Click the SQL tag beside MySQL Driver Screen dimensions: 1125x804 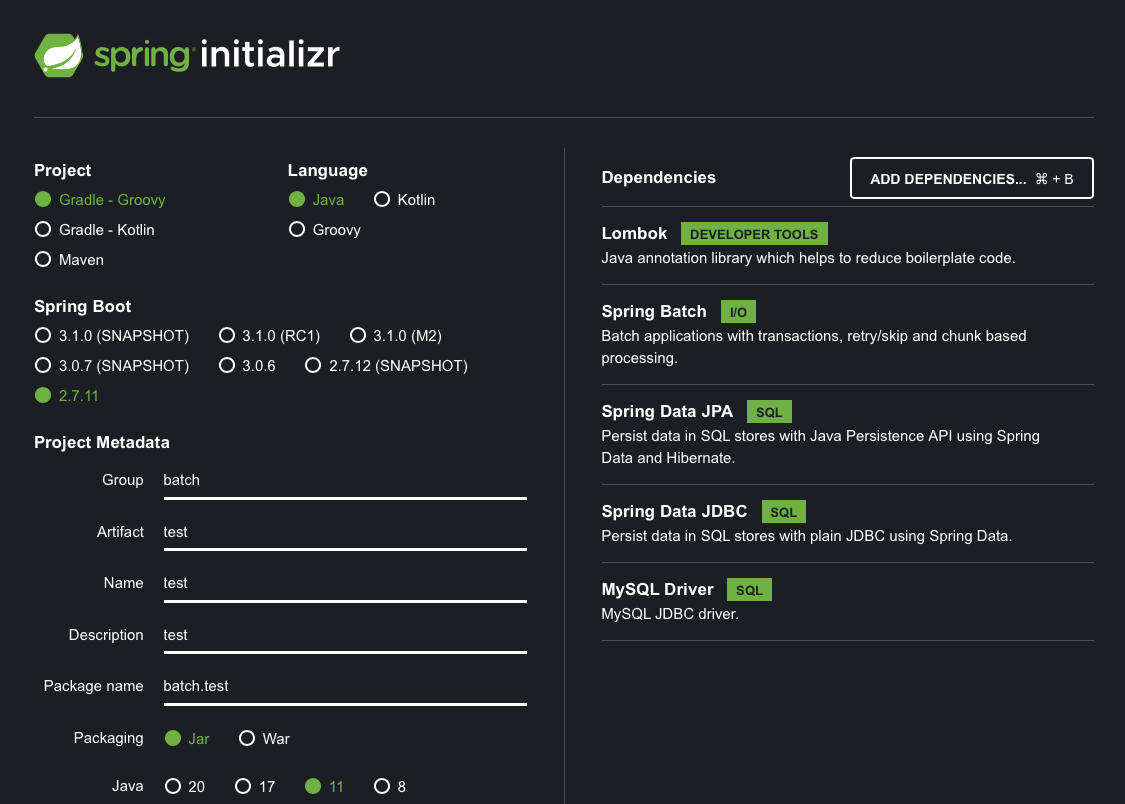point(749,590)
